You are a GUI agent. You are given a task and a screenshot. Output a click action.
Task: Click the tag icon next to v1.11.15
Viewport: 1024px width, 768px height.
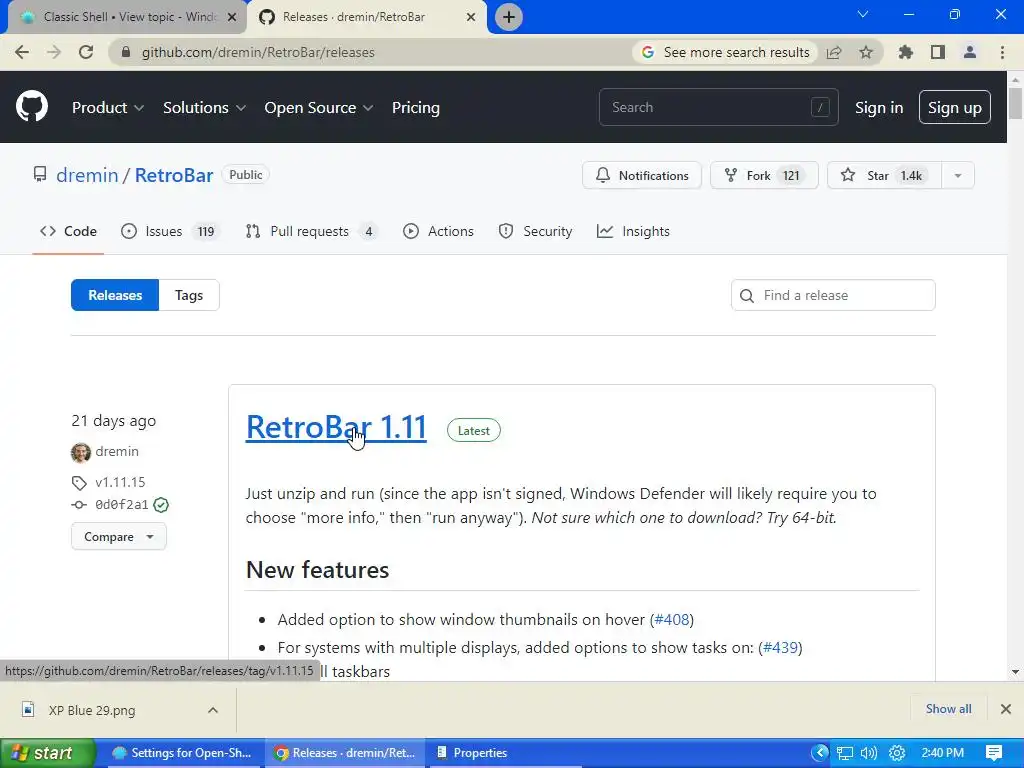pos(79,483)
